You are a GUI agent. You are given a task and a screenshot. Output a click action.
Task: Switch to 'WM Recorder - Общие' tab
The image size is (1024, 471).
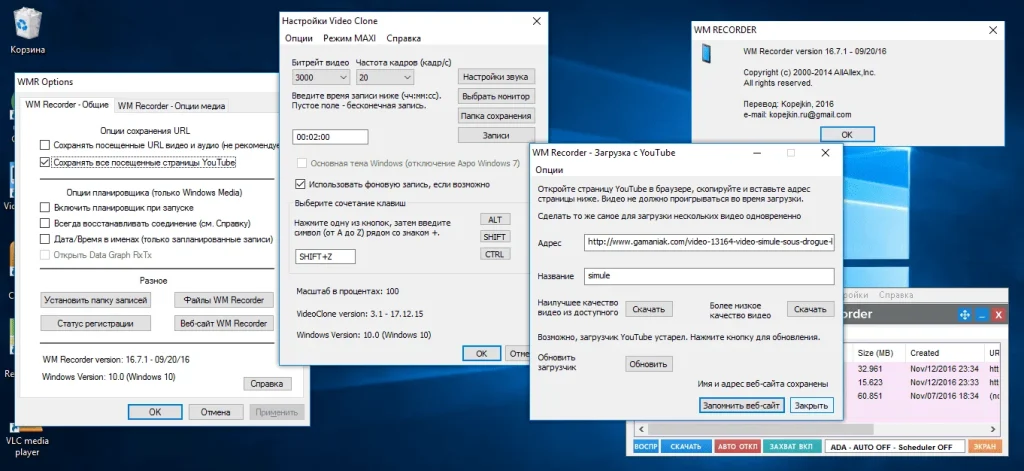coord(67,105)
